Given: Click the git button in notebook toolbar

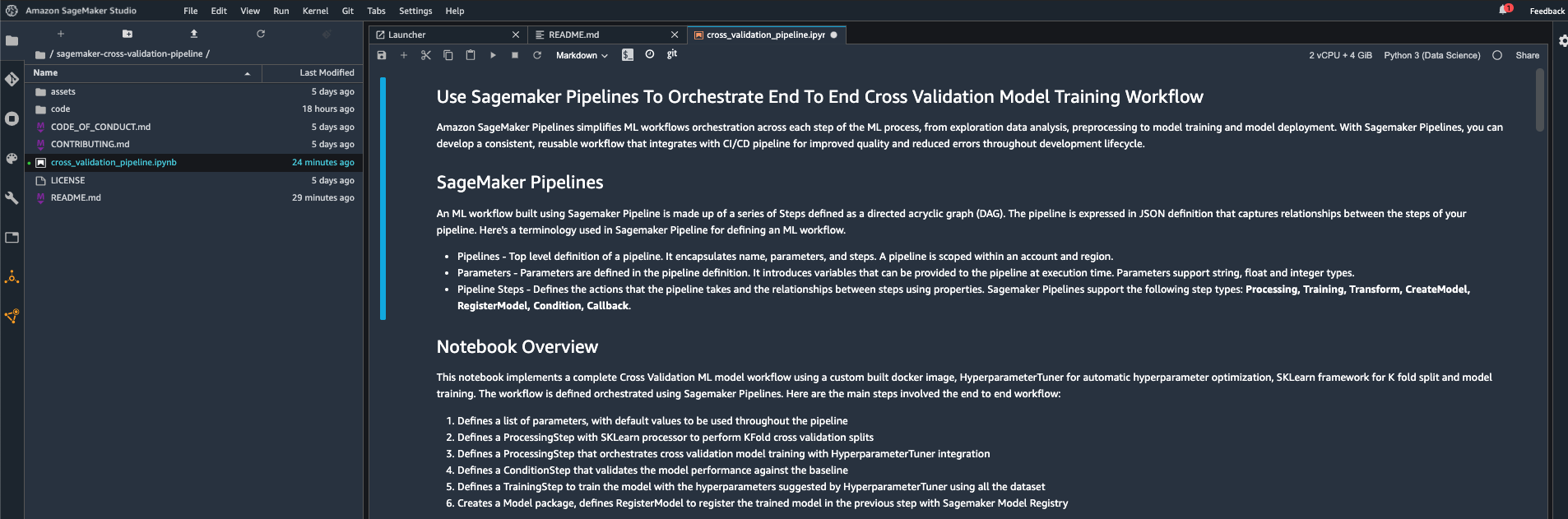Looking at the screenshot, I should [672, 54].
